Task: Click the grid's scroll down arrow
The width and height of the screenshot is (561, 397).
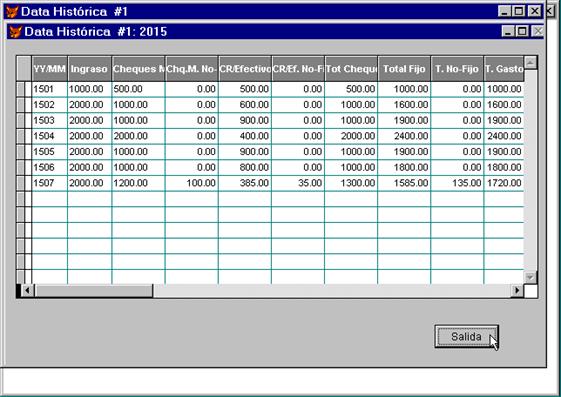Action: [x=530, y=277]
